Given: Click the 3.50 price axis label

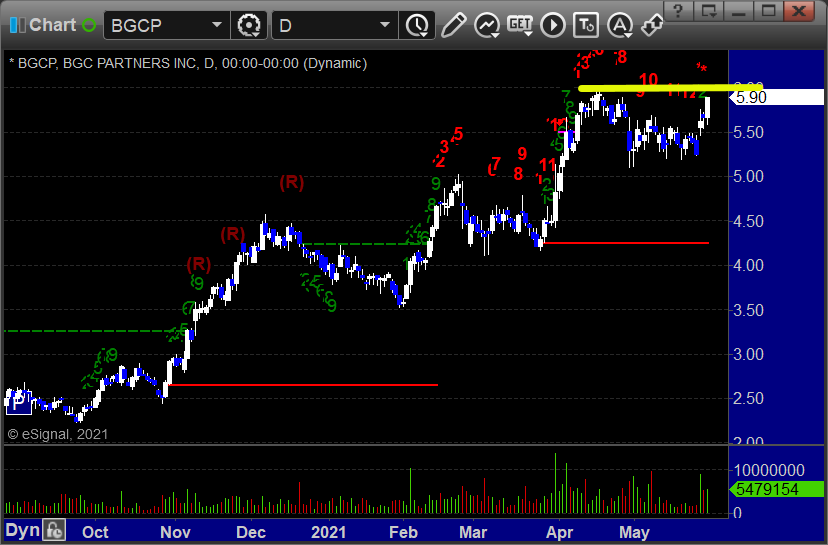Looking at the screenshot, I should point(748,310).
